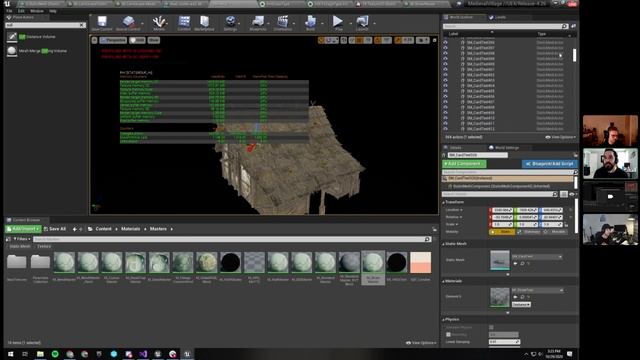Click the Content toolbar icon
This screenshot has width=640, height=360.
click(x=184, y=23)
